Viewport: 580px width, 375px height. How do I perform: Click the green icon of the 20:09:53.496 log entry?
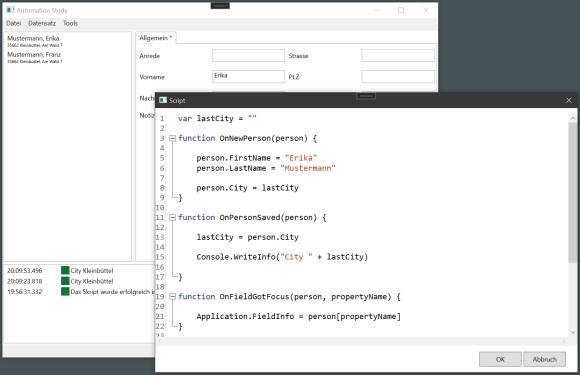pos(65,271)
